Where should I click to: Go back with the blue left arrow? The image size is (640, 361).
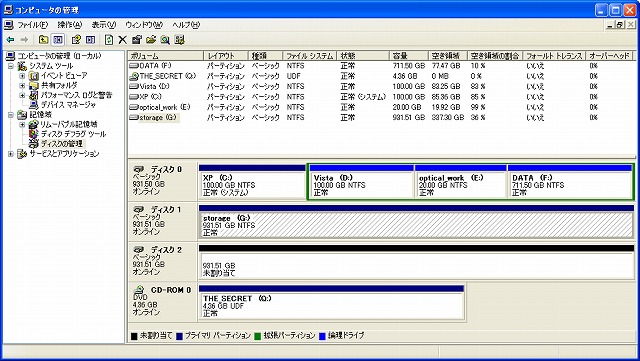click(10, 40)
